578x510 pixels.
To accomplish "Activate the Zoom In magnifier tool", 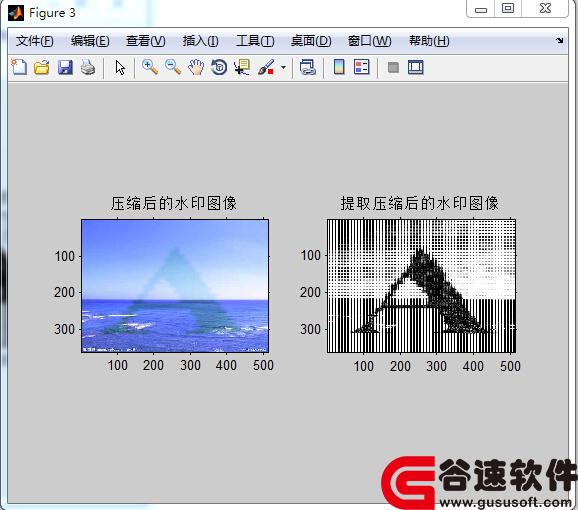I will pos(150,67).
